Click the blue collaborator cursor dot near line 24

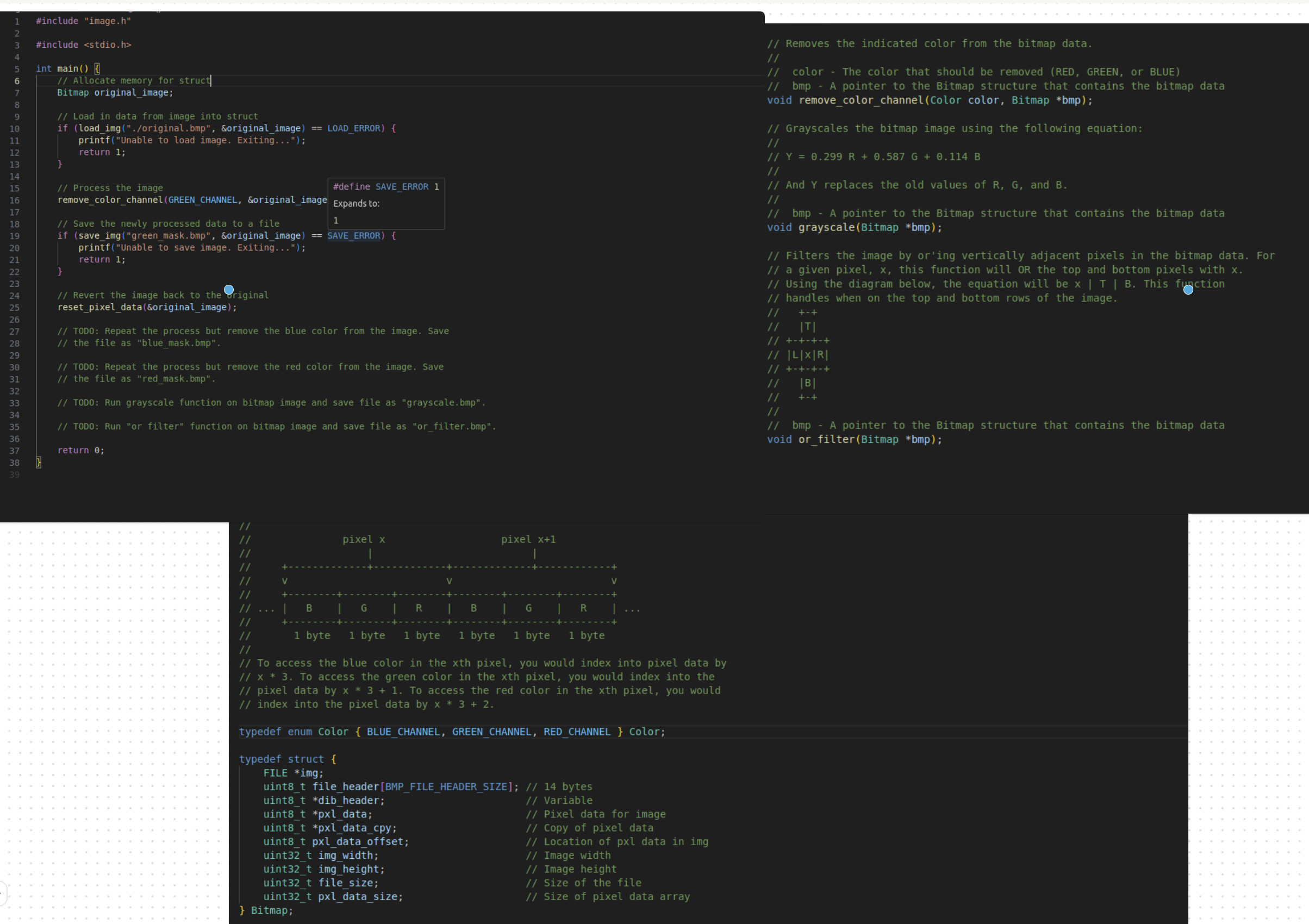point(229,290)
